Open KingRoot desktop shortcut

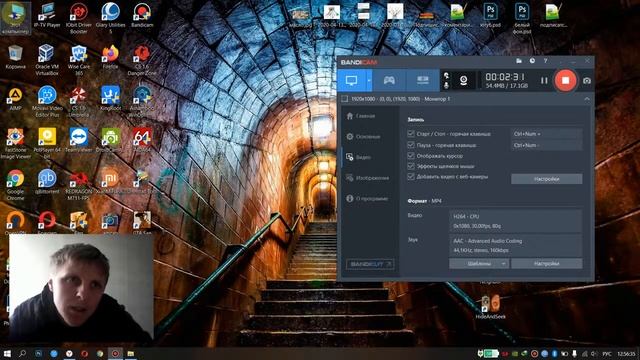(110, 99)
